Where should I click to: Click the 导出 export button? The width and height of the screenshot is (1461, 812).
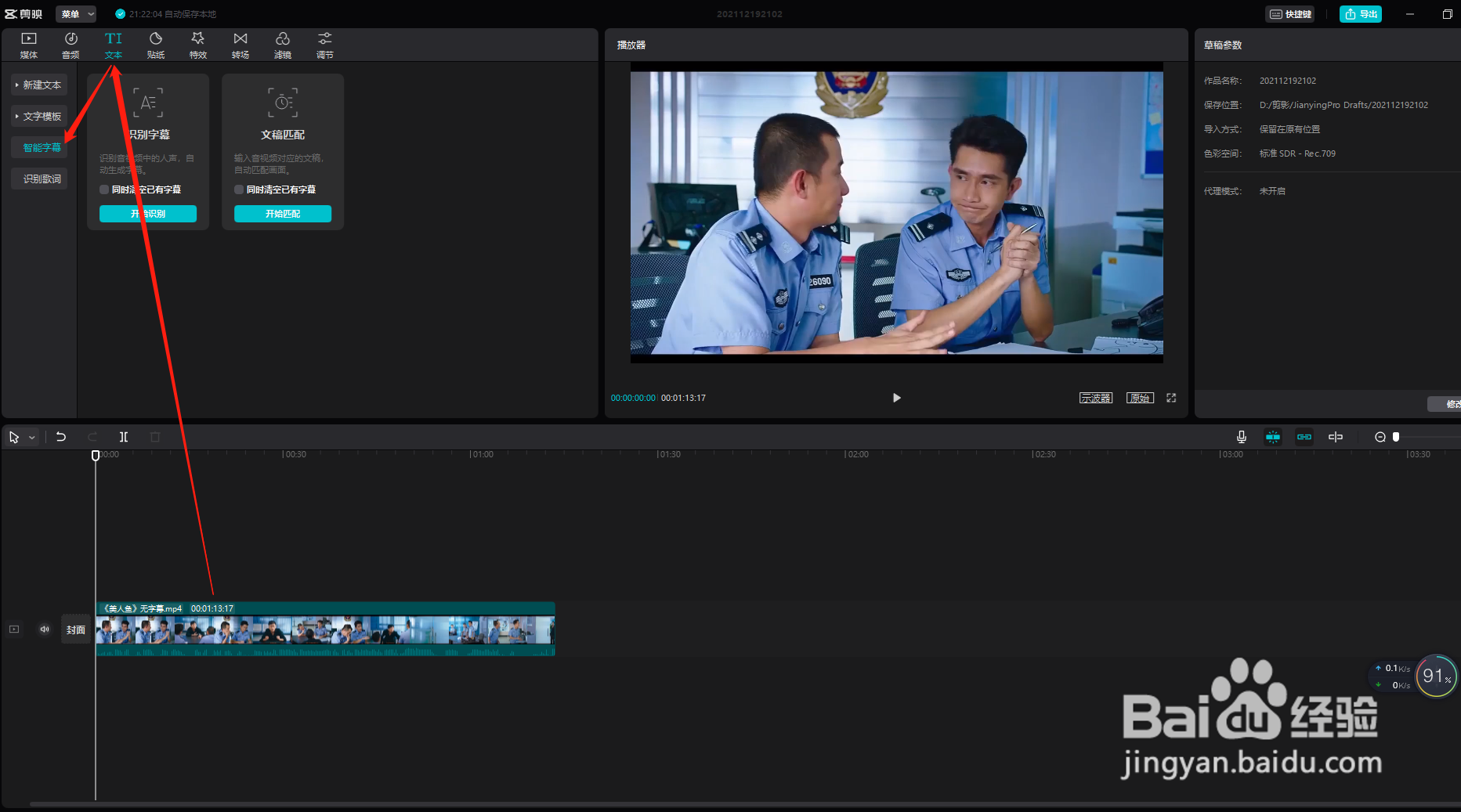(1361, 14)
